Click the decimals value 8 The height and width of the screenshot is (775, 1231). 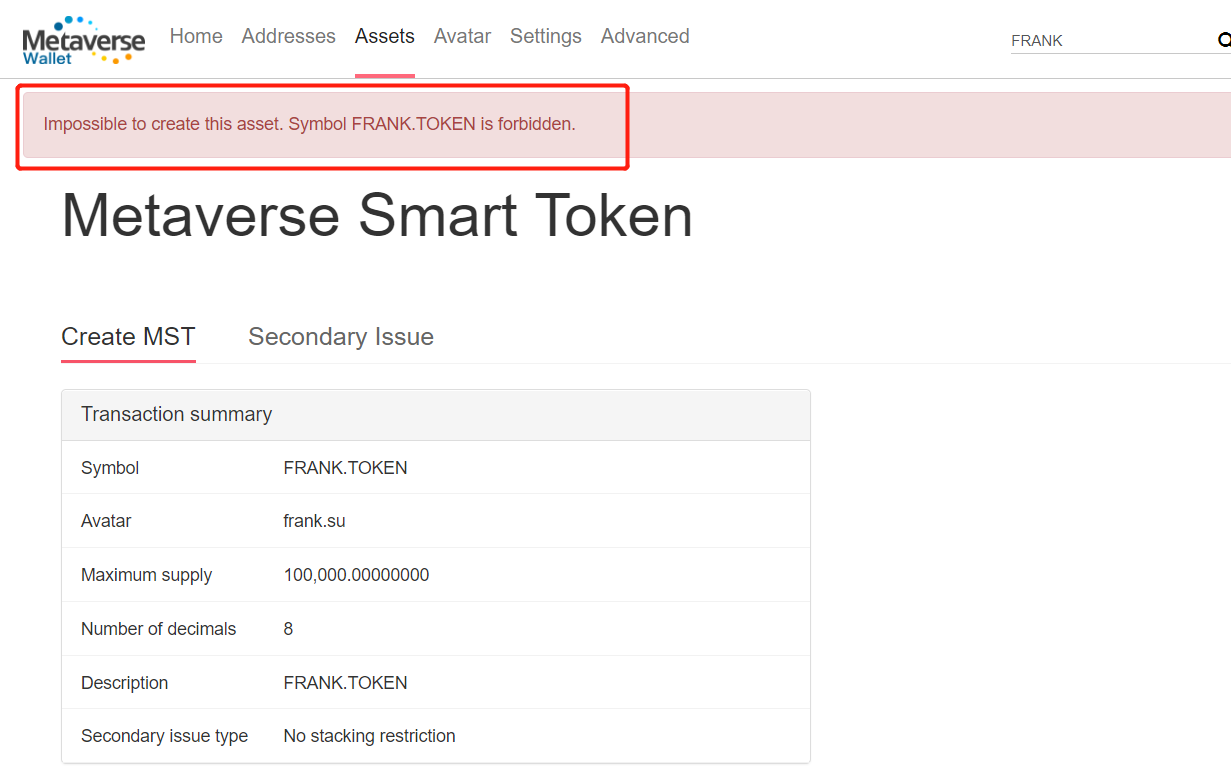coord(289,629)
